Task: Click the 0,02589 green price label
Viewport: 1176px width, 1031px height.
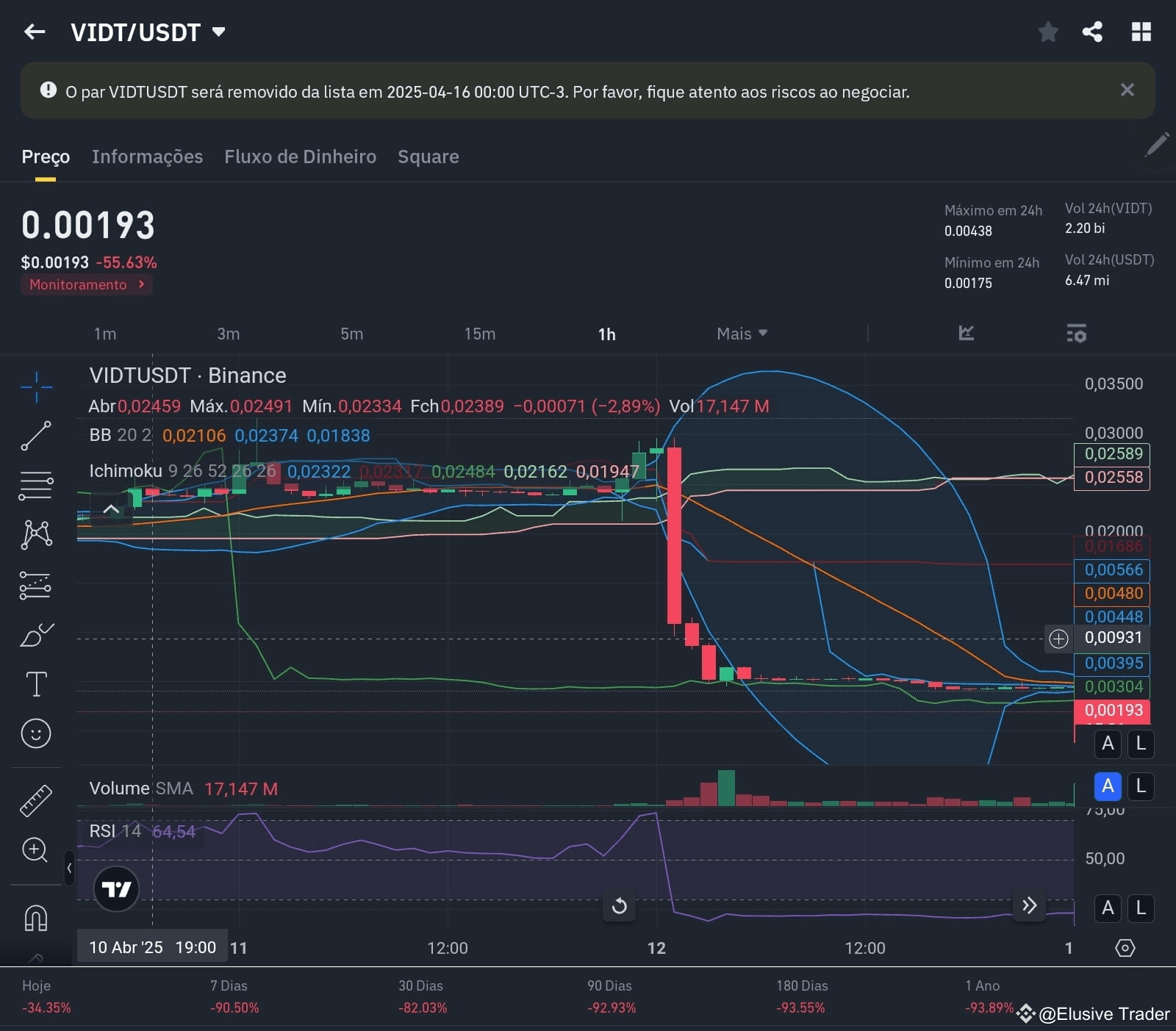Action: tap(1112, 454)
